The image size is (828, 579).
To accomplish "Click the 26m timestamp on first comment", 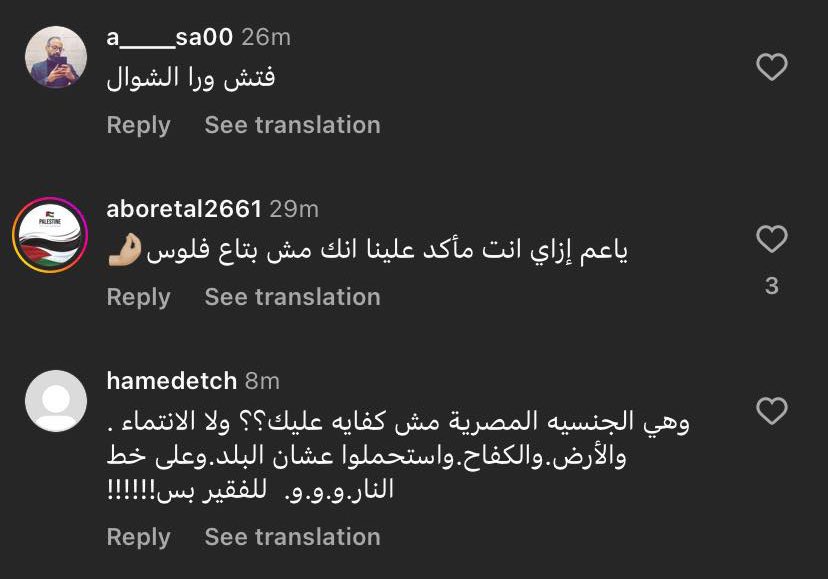I will 266,37.
